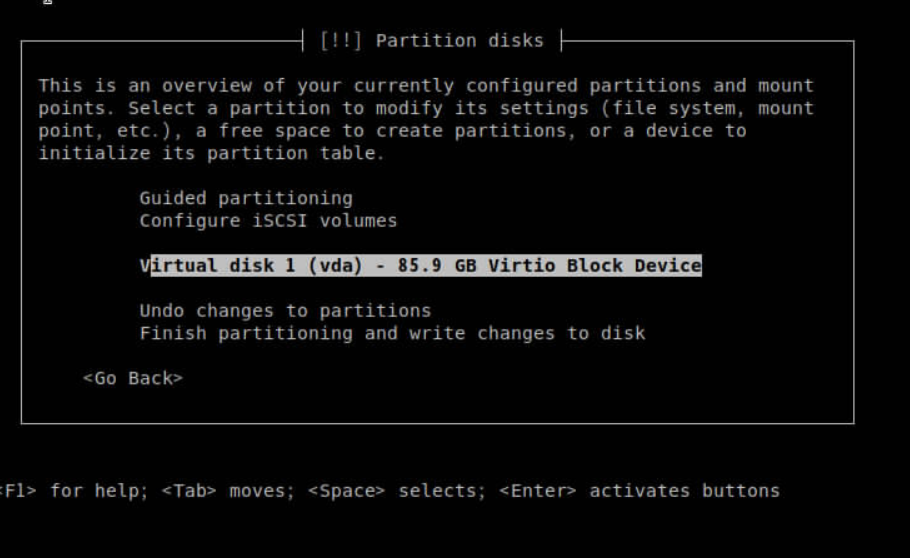This screenshot has height=558, width=910.
Task: Choose Undo changes to partitions
Action: pos(285,310)
